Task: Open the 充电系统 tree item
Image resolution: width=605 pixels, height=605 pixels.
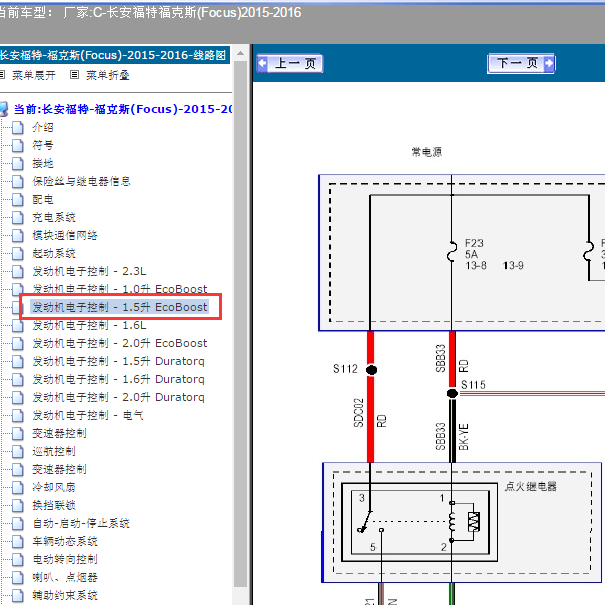Action: (x=54, y=217)
